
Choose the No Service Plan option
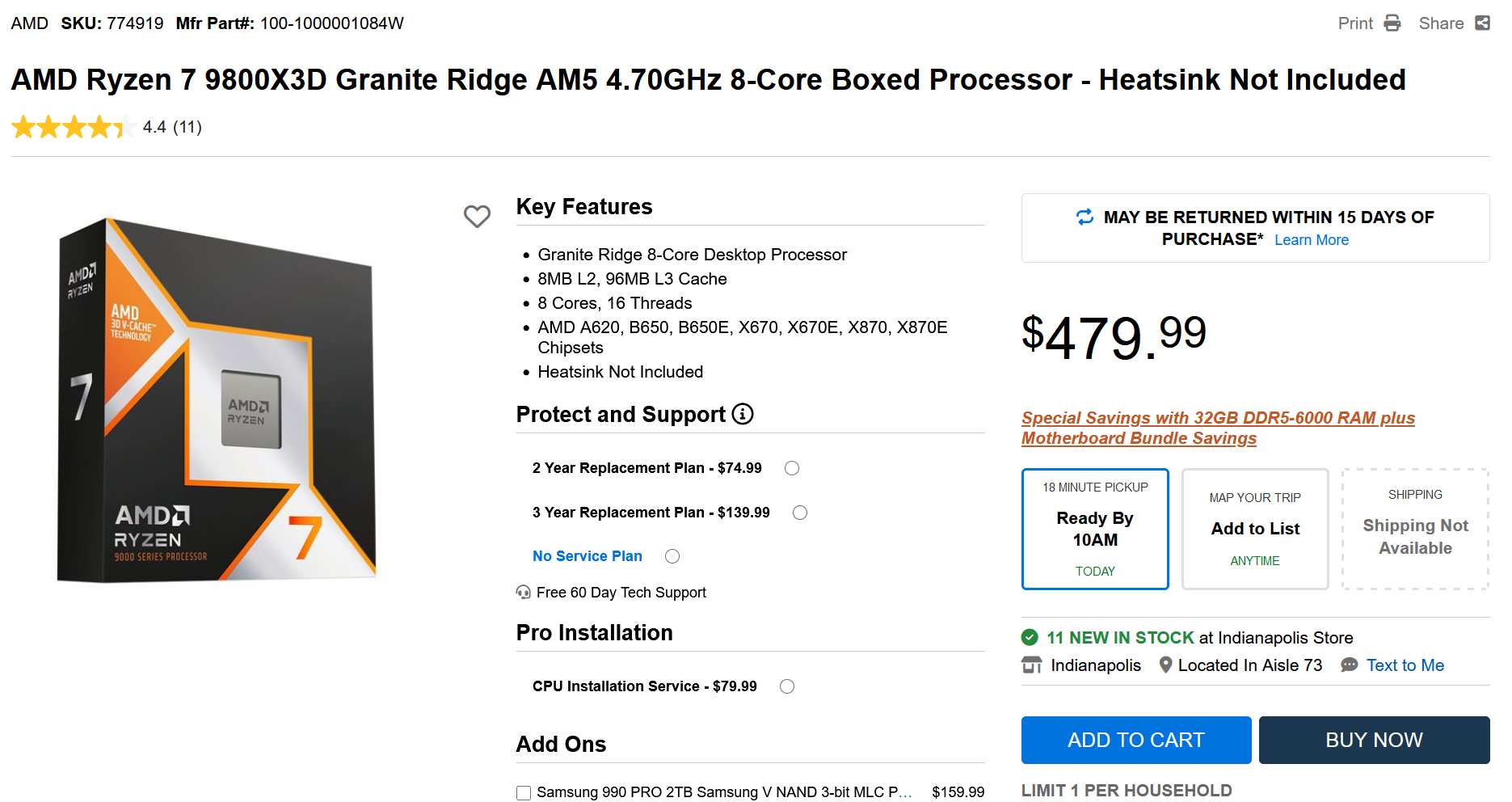(x=672, y=556)
